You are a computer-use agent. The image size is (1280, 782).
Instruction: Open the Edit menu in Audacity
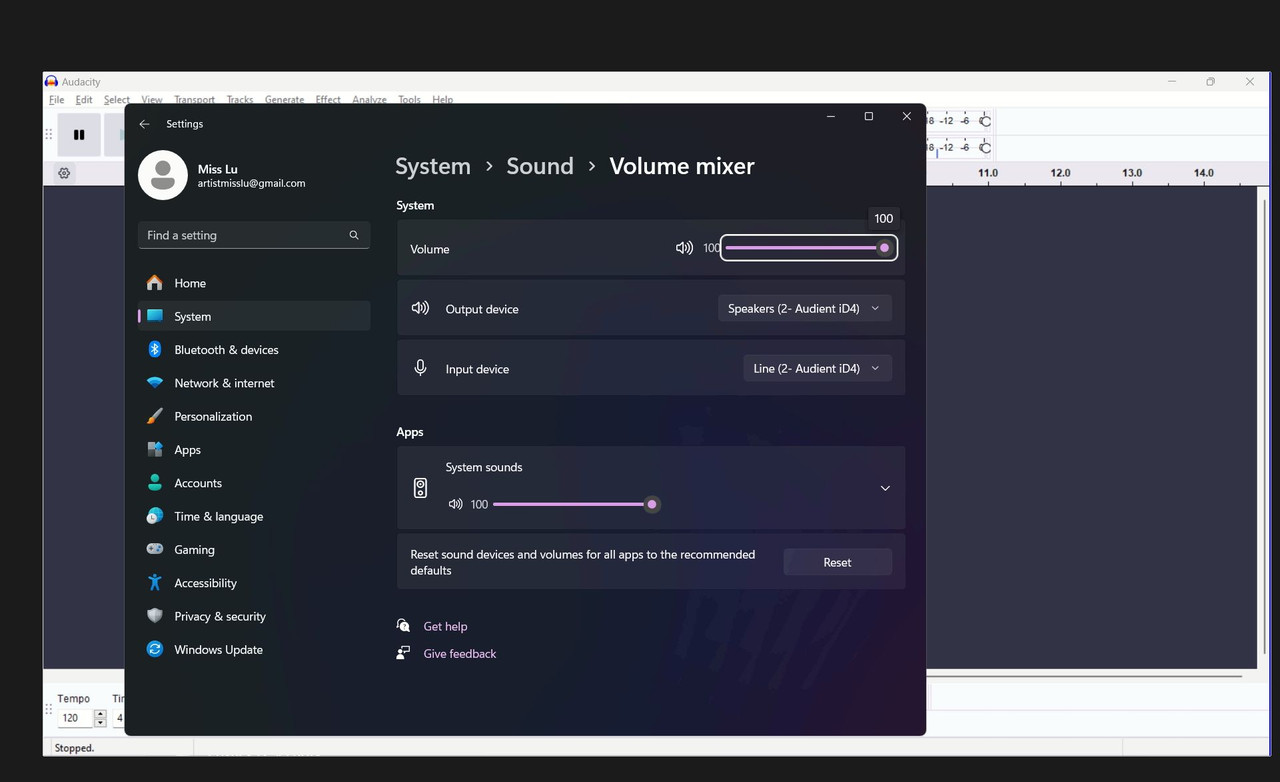point(84,100)
